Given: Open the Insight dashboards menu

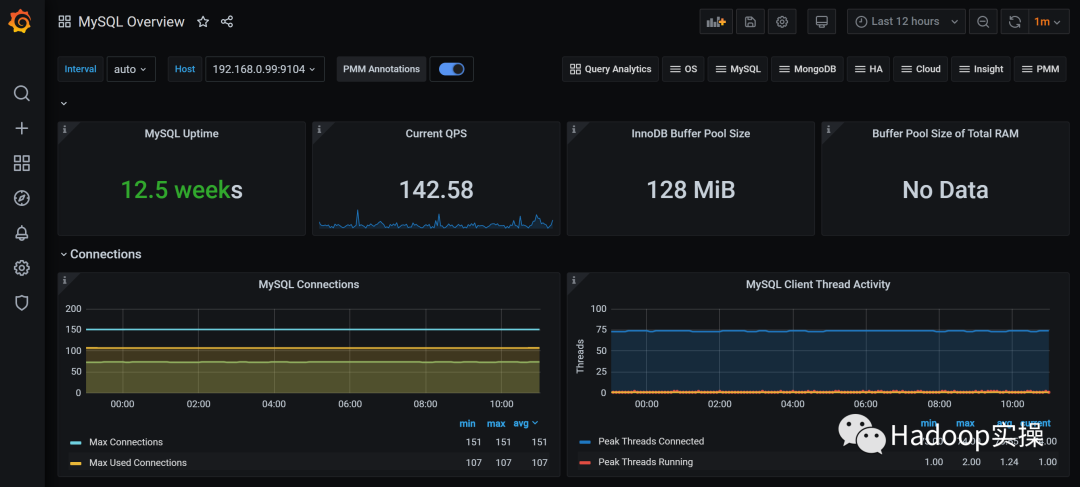Looking at the screenshot, I should (x=981, y=69).
